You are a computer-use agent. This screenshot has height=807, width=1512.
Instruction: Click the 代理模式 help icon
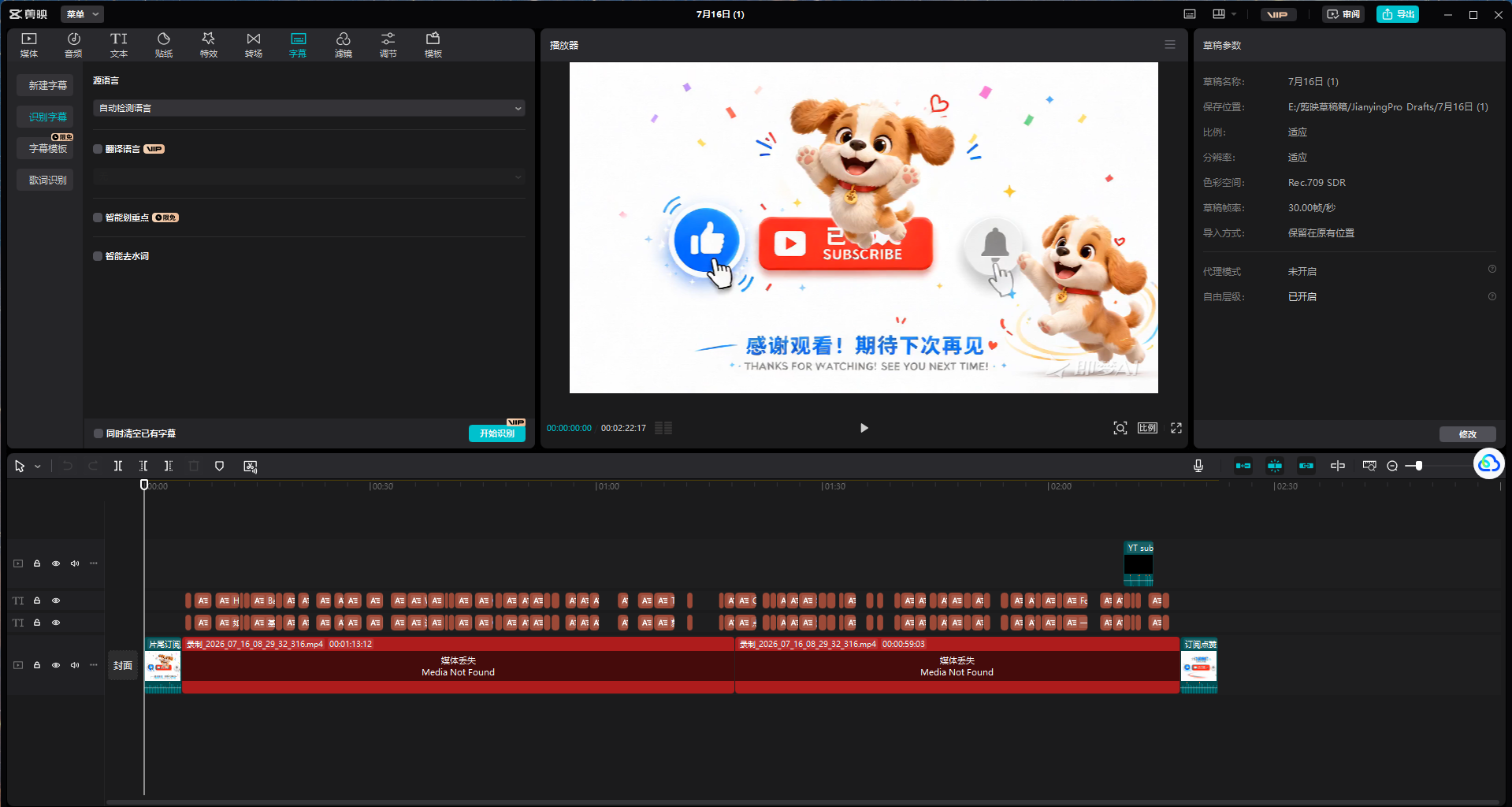point(1492,270)
